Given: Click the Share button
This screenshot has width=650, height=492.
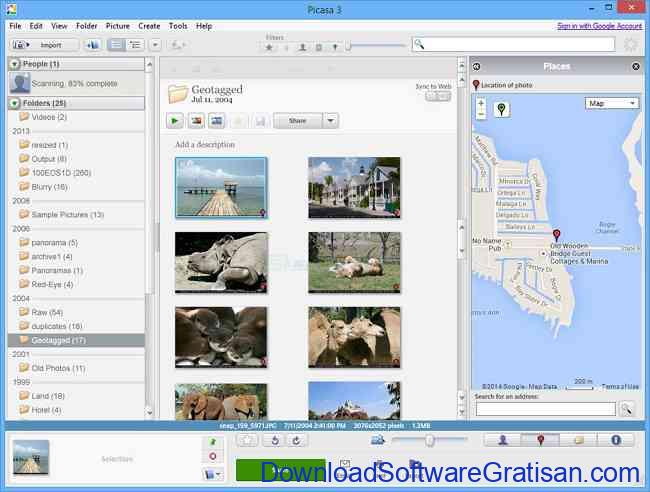Looking at the screenshot, I should point(297,121).
